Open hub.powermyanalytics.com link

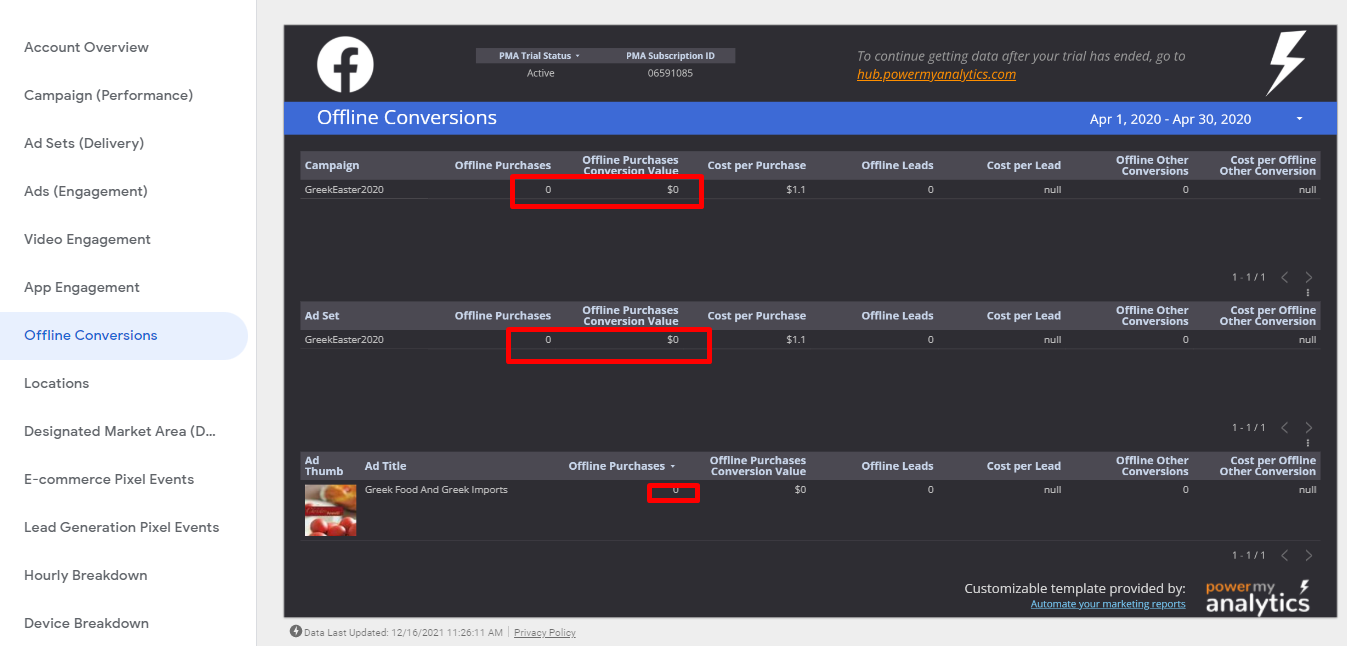pos(936,74)
